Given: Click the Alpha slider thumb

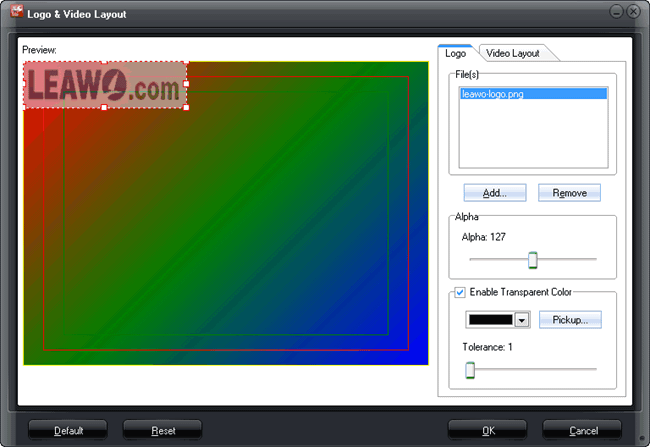Looking at the screenshot, I should click(533, 260).
